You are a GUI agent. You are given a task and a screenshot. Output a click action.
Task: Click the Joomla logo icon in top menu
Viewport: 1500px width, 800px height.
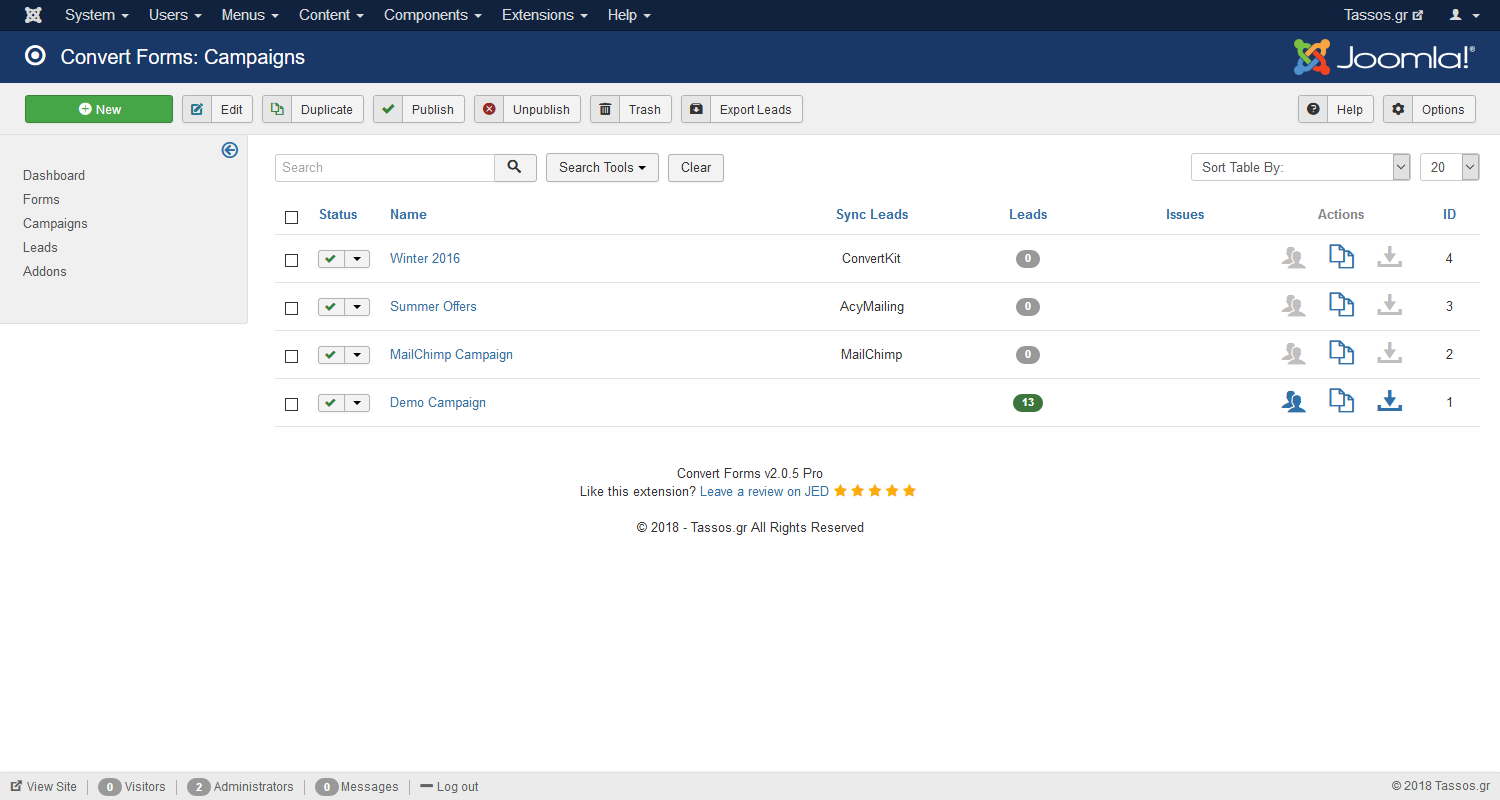(33, 15)
